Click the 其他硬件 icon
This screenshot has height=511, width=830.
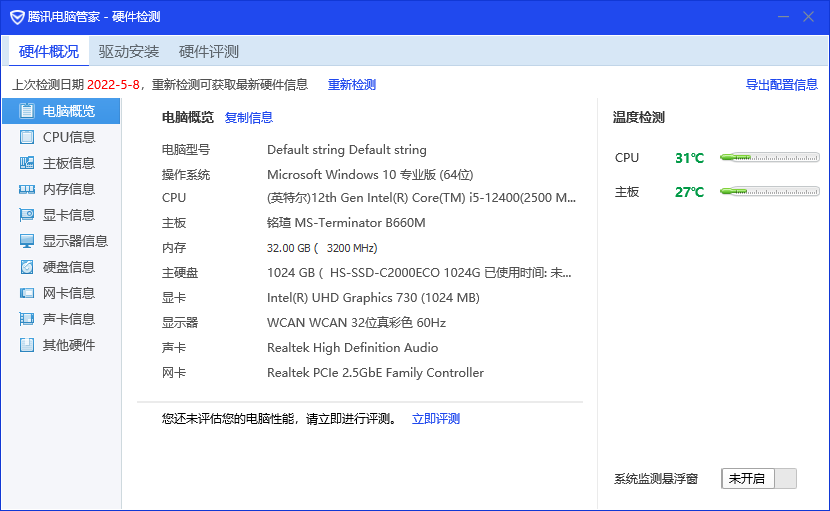(x=26, y=345)
